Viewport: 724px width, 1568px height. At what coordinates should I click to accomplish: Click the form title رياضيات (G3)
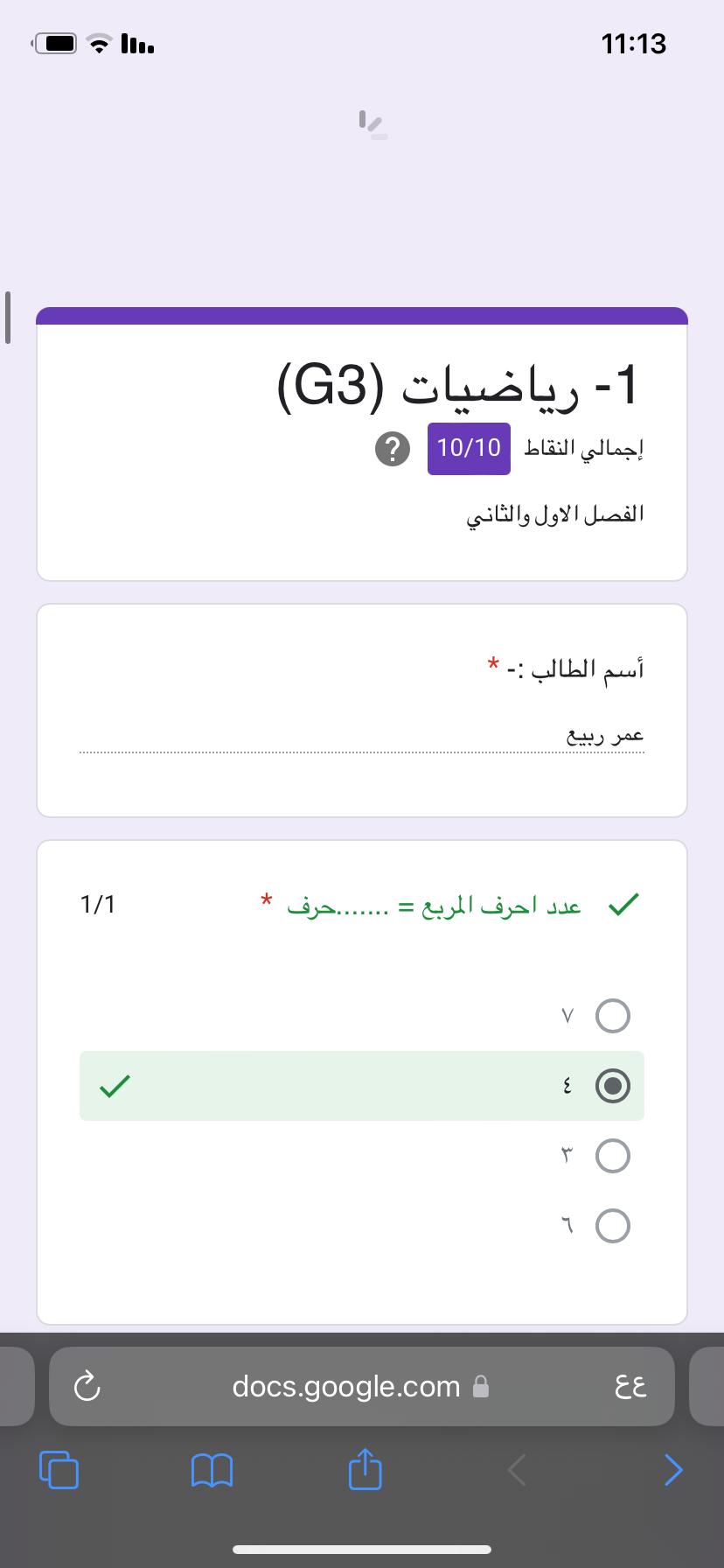click(459, 386)
